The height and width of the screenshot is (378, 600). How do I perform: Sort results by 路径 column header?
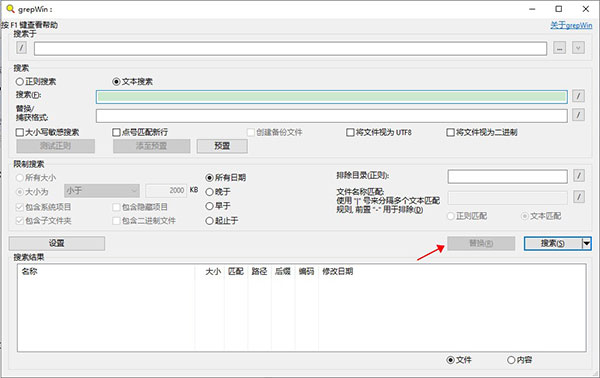click(259, 272)
